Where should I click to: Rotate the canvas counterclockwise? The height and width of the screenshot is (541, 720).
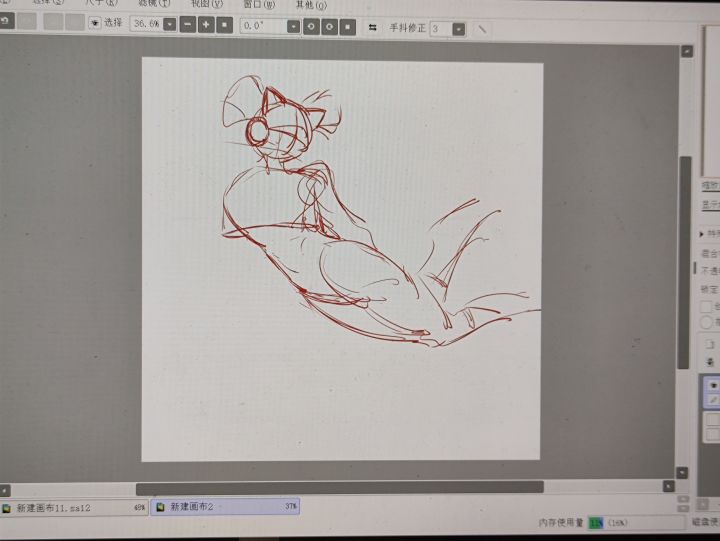(x=311, y=27)
